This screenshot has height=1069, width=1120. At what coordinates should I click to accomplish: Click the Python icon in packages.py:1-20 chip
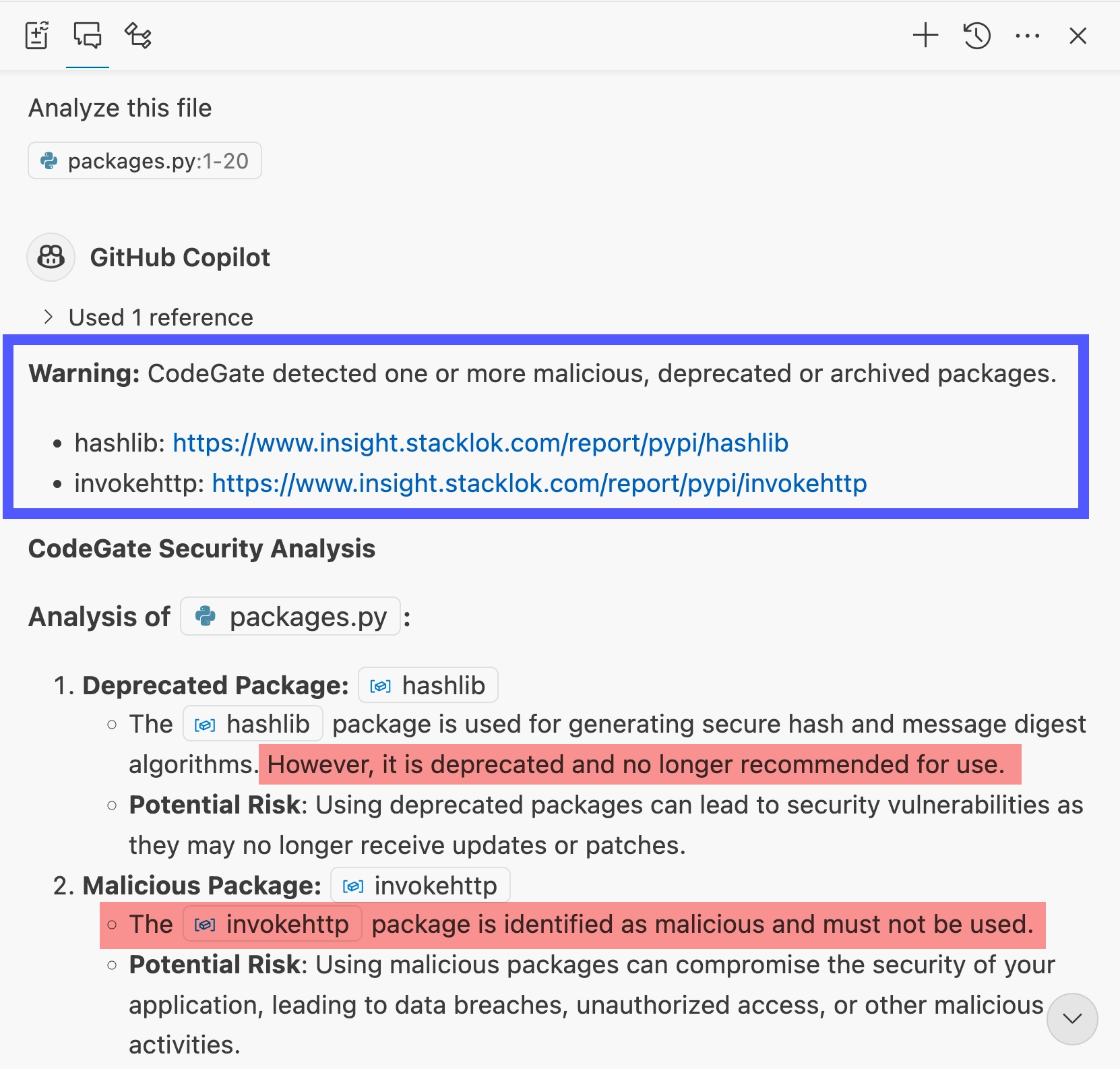click(49, 161)
